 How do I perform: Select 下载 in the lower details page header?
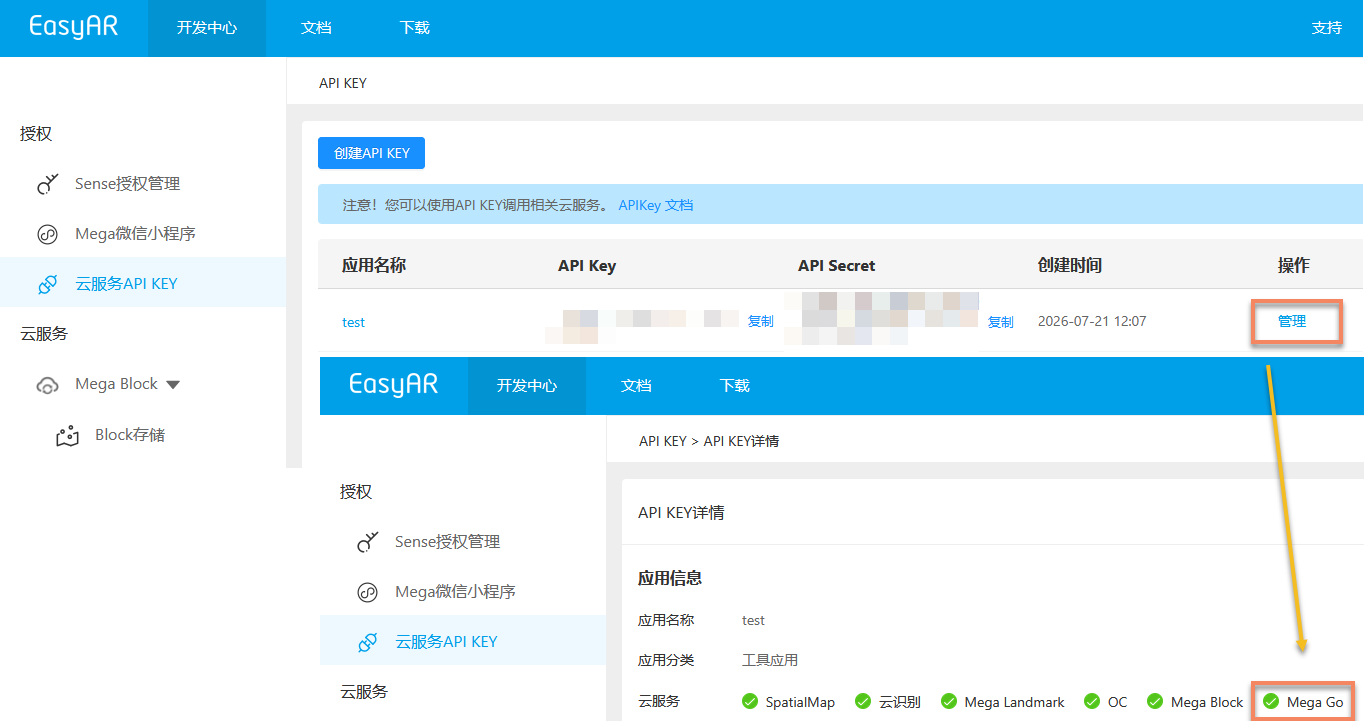point(735,386)
